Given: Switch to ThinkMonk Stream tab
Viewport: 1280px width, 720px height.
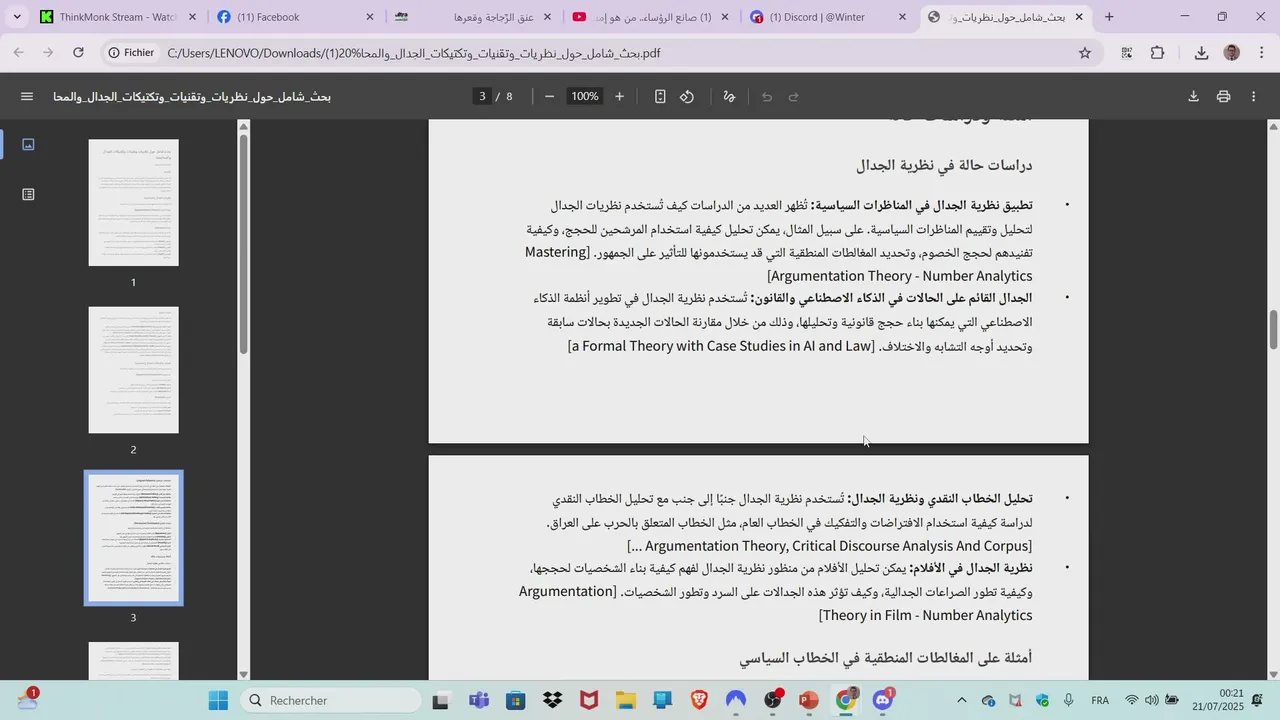Looking at the screenshot, I should (118, 17).
